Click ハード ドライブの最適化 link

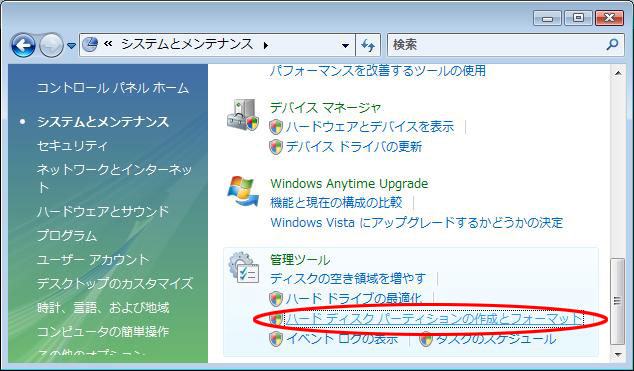pos(354,299)
